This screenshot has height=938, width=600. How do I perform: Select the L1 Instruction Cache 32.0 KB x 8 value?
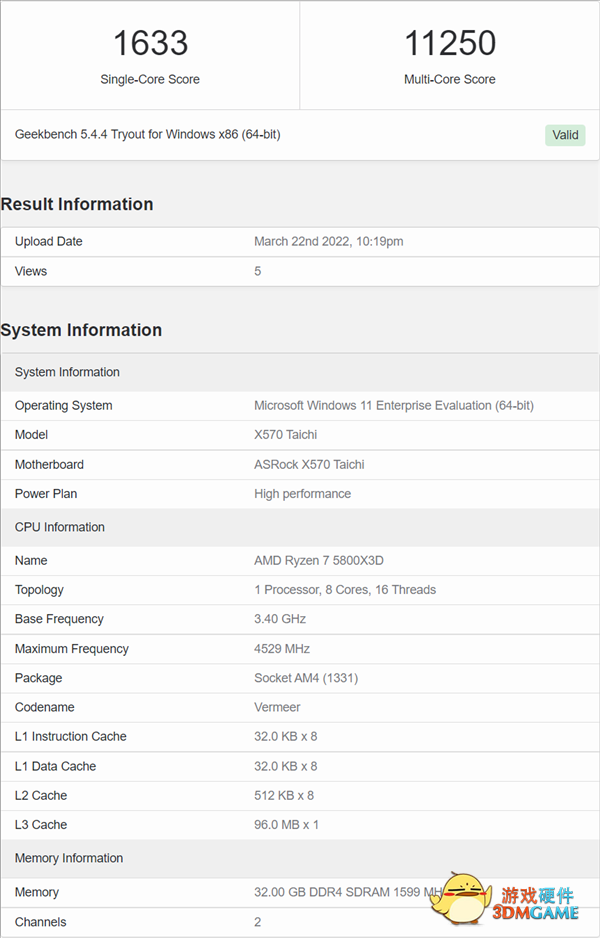[x=285, y=736]
